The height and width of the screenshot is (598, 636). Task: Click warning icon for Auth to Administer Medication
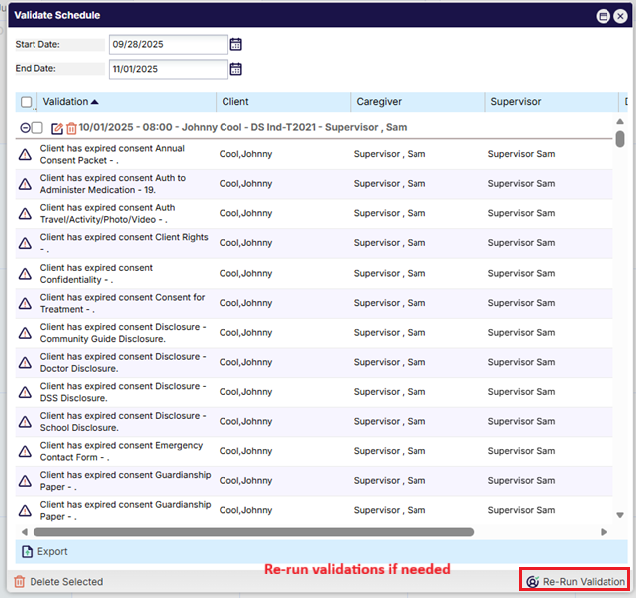tap(25, 184)
